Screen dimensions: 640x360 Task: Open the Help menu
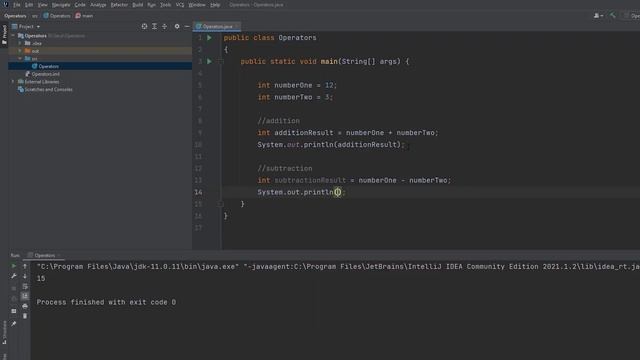click(215, 5)
